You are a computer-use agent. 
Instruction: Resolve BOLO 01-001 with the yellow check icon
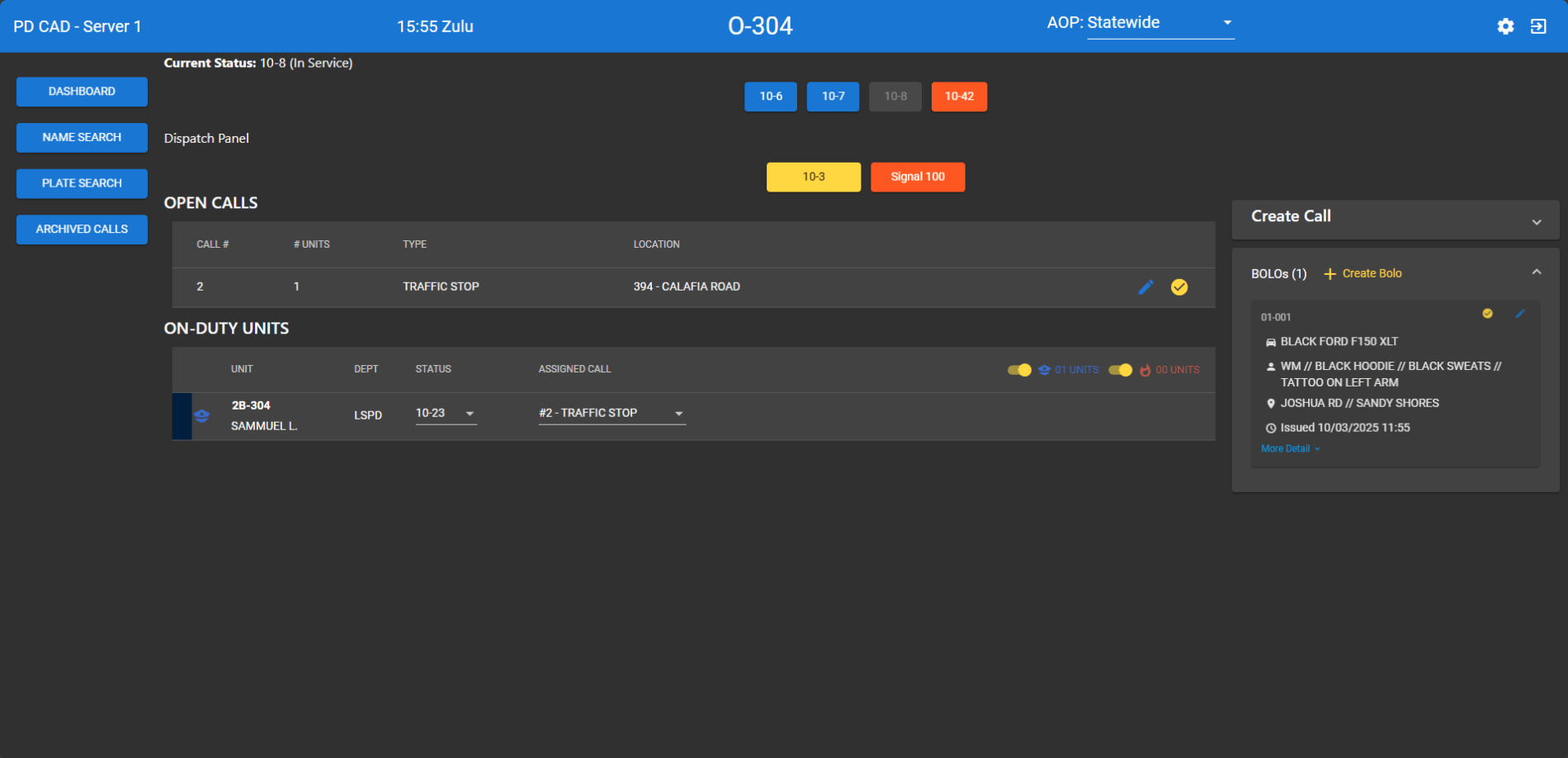(1488, 313)
